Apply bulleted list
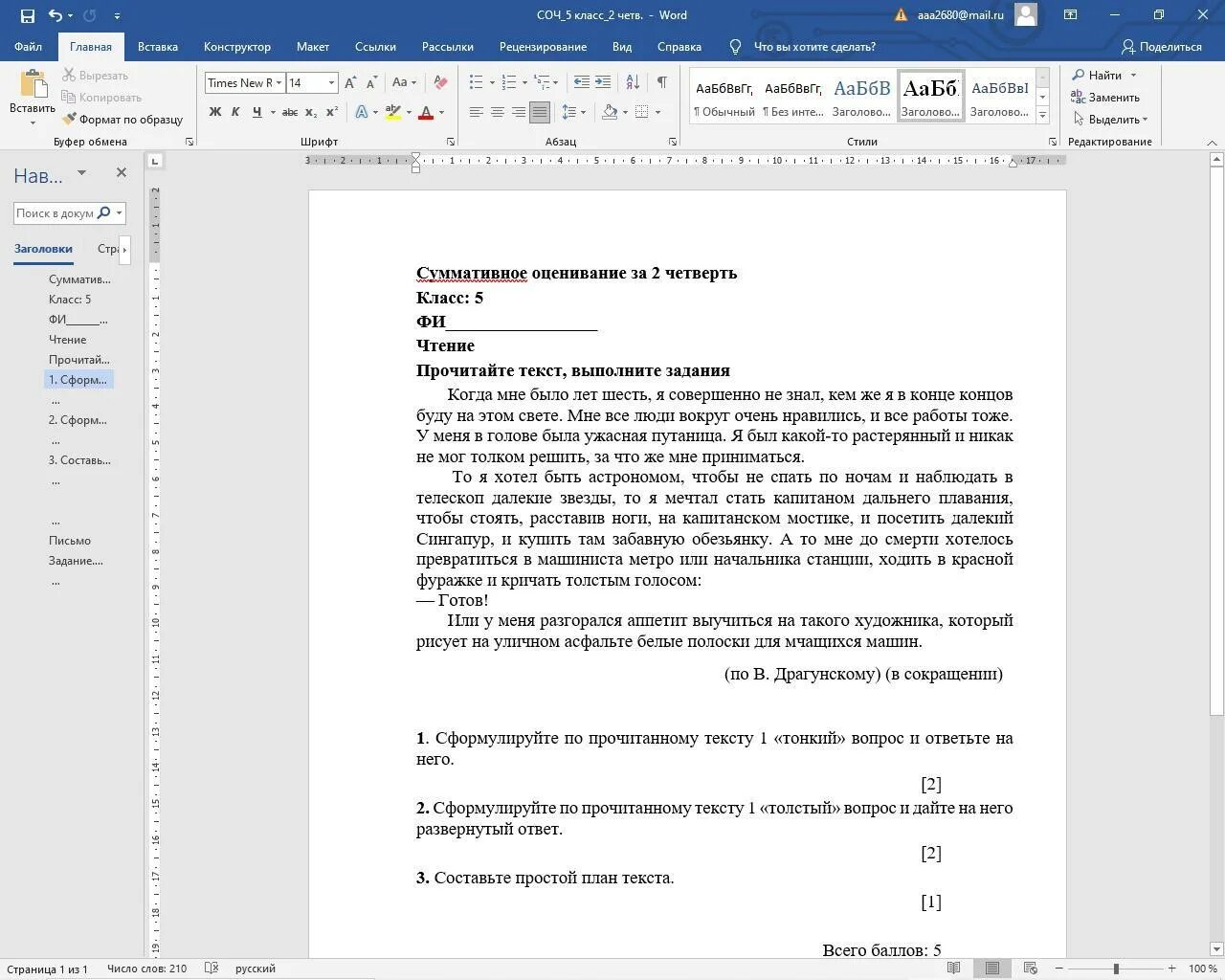This screenshot has height=980, width=1225. coord(476,82)
